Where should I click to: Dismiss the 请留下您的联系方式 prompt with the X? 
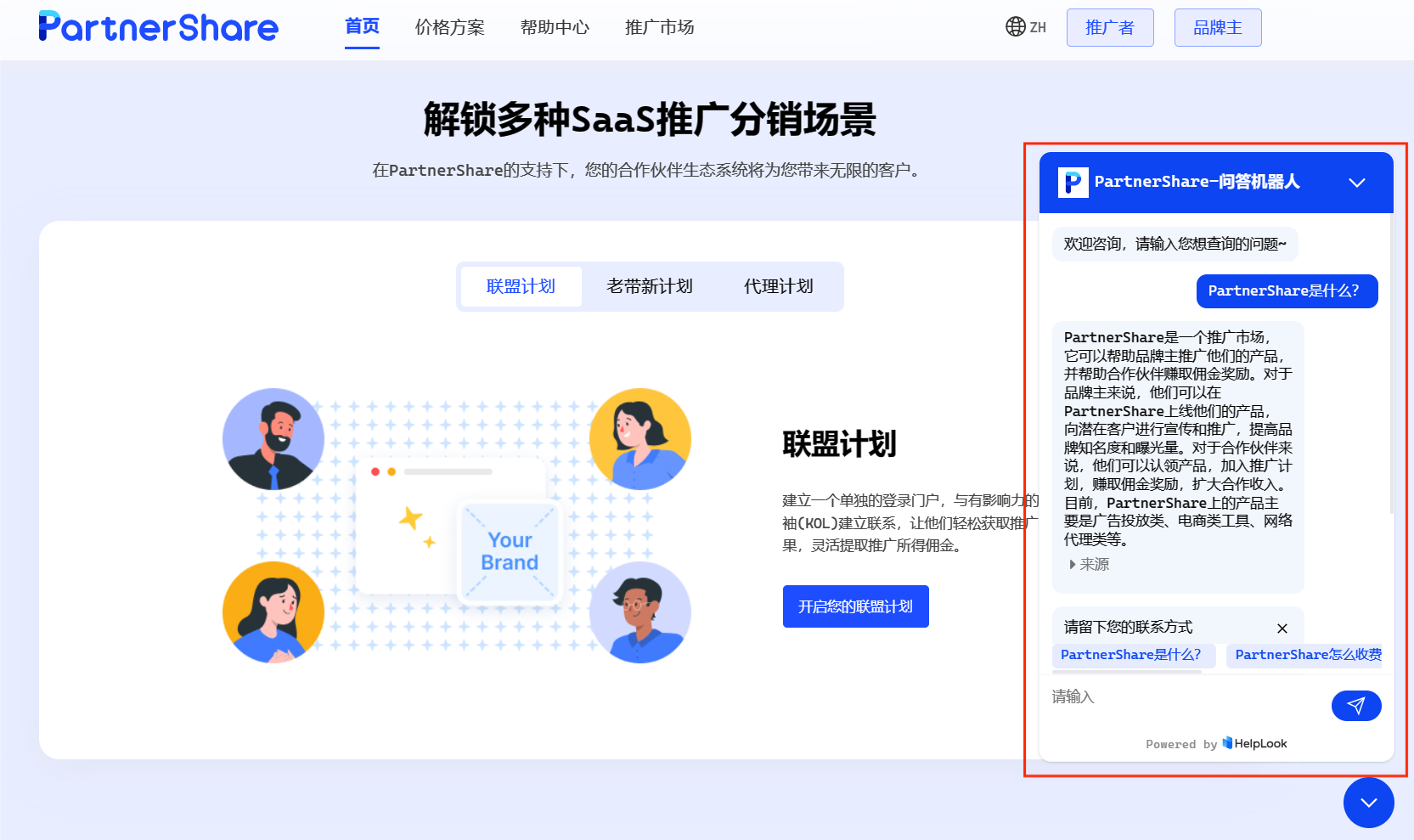click(x=1283, y=629)
